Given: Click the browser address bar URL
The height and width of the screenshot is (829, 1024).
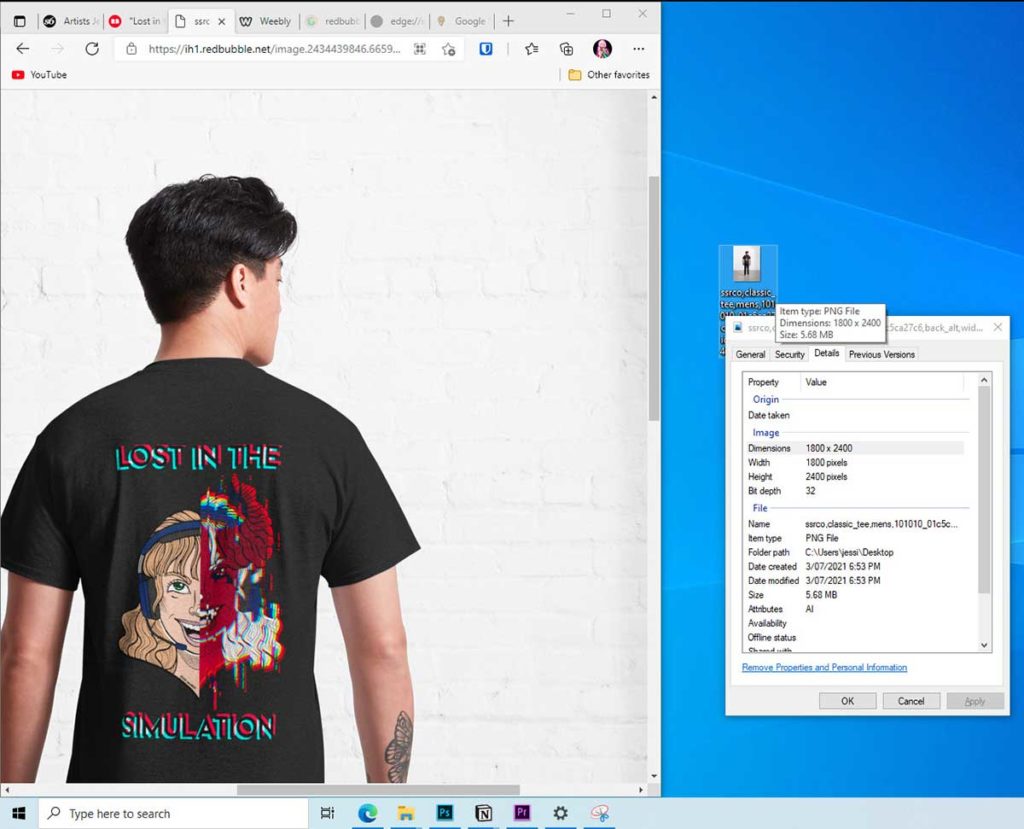Looking at the screenshot, I should (274, 49).
